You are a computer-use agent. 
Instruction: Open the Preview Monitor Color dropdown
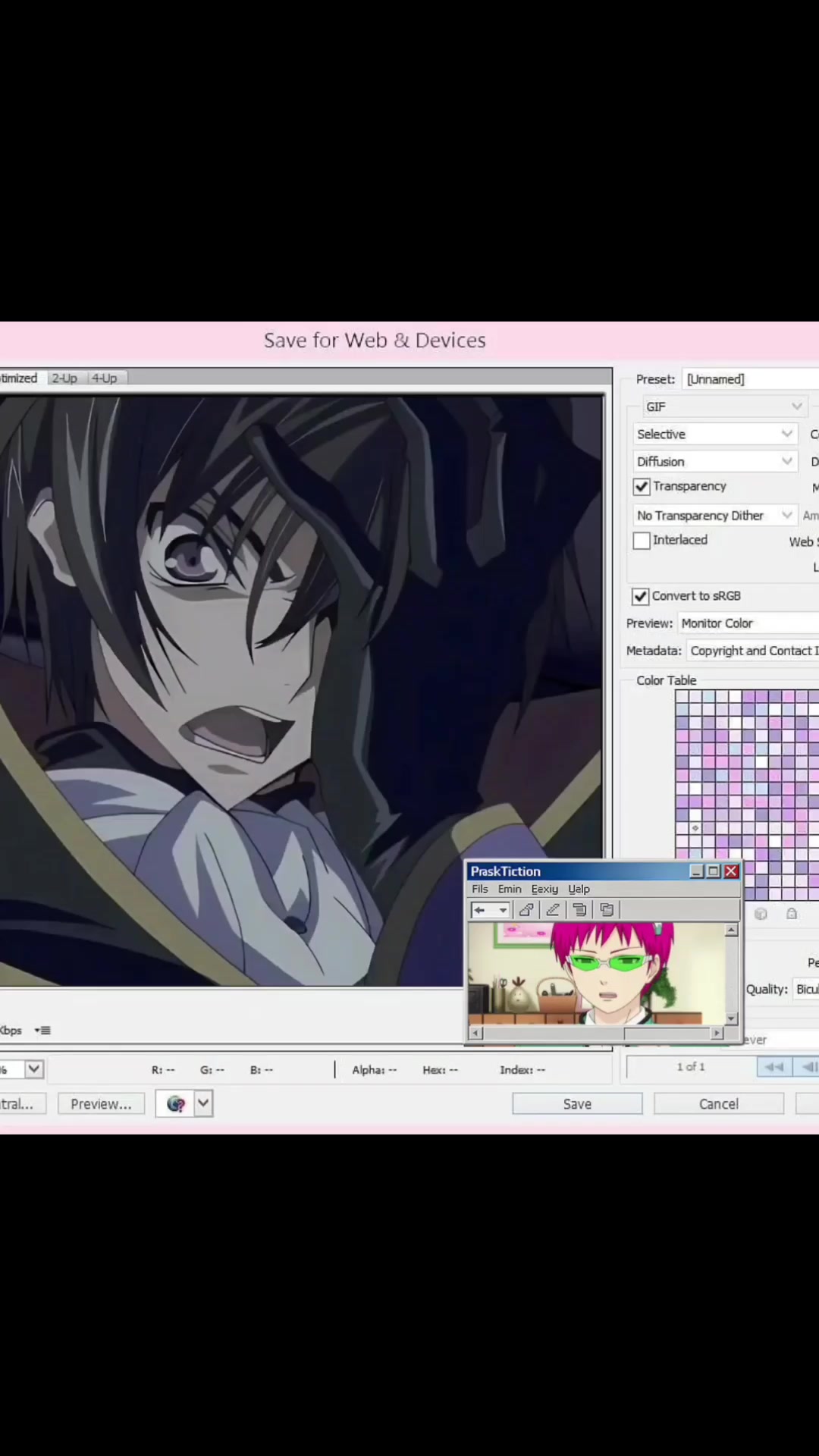click(748, 623)
